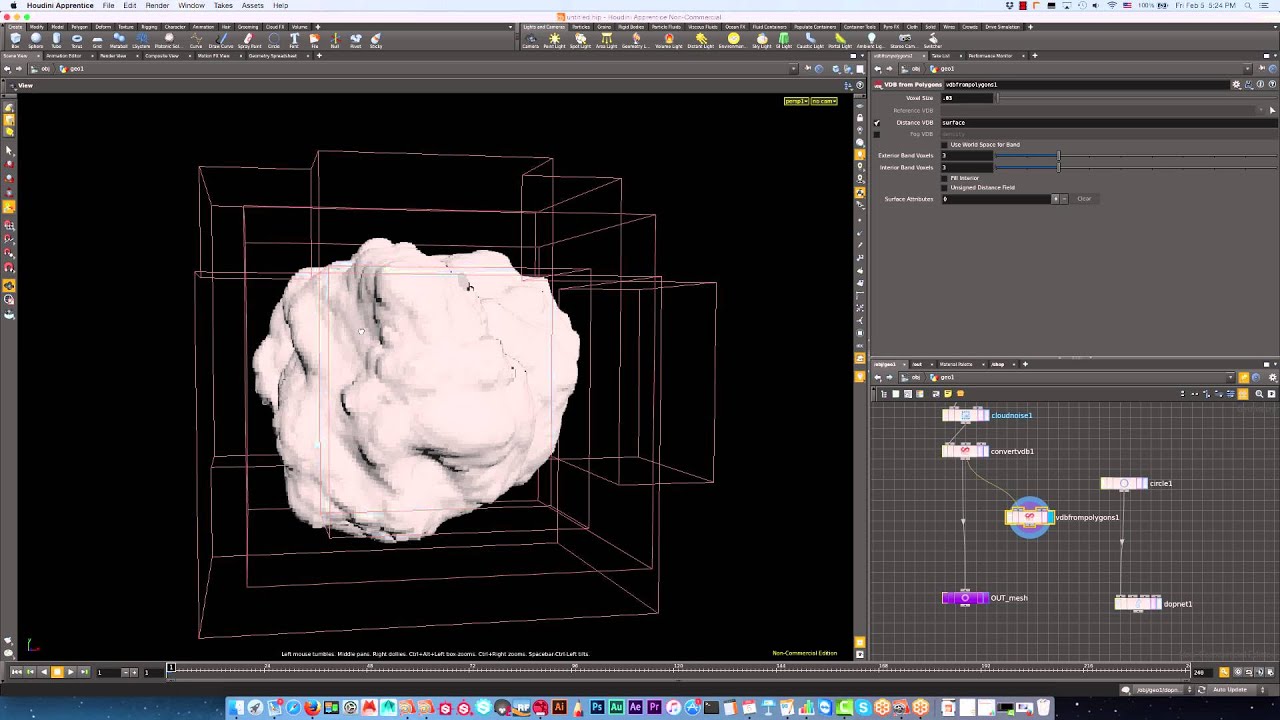
Task: Enable Use World Space for Band
Action: coord(945,145)
